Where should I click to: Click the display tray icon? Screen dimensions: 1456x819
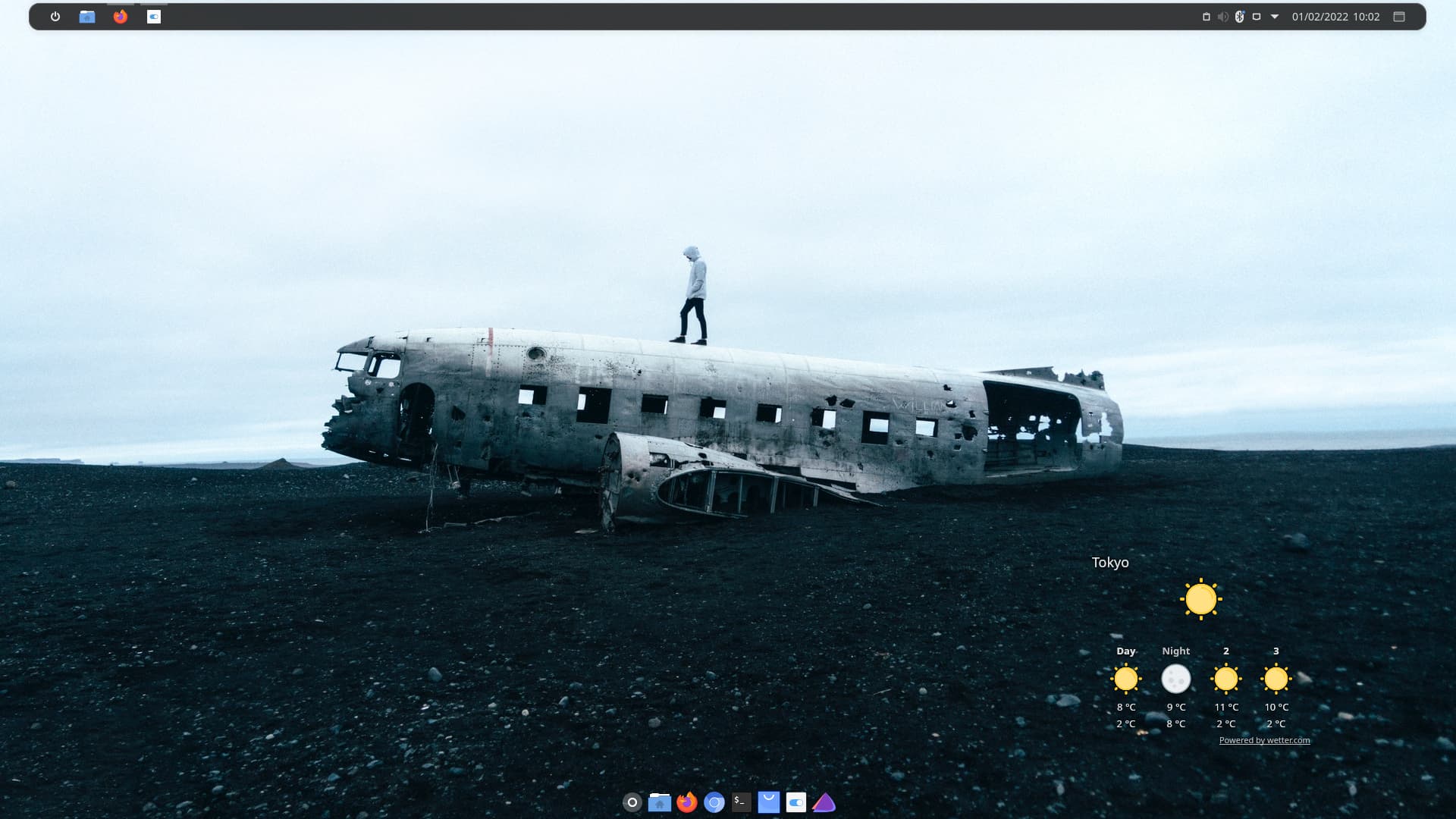1257,17
